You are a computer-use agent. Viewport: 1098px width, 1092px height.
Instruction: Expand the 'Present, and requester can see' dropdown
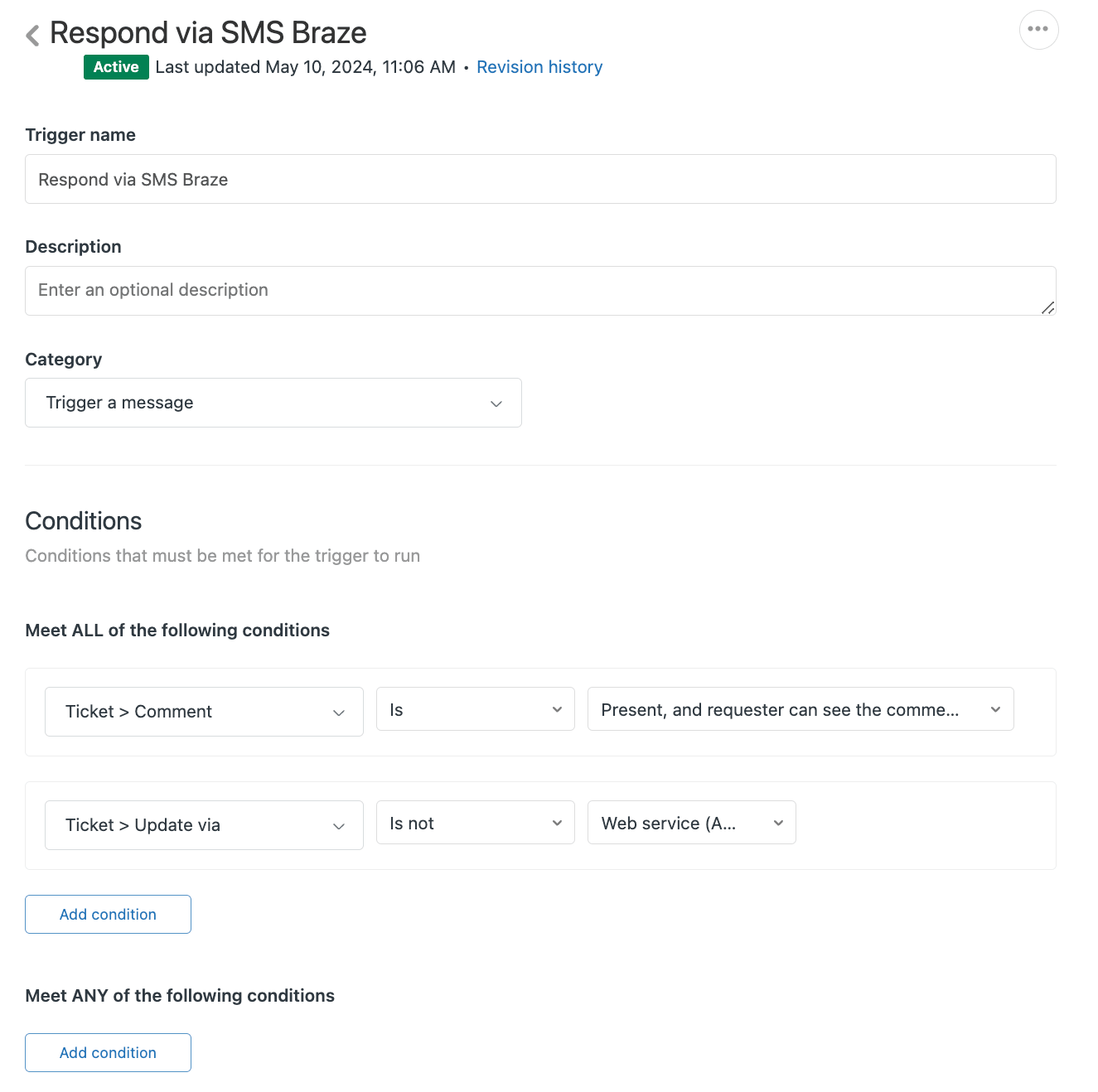pyautogui.click(x=800, y=710)
